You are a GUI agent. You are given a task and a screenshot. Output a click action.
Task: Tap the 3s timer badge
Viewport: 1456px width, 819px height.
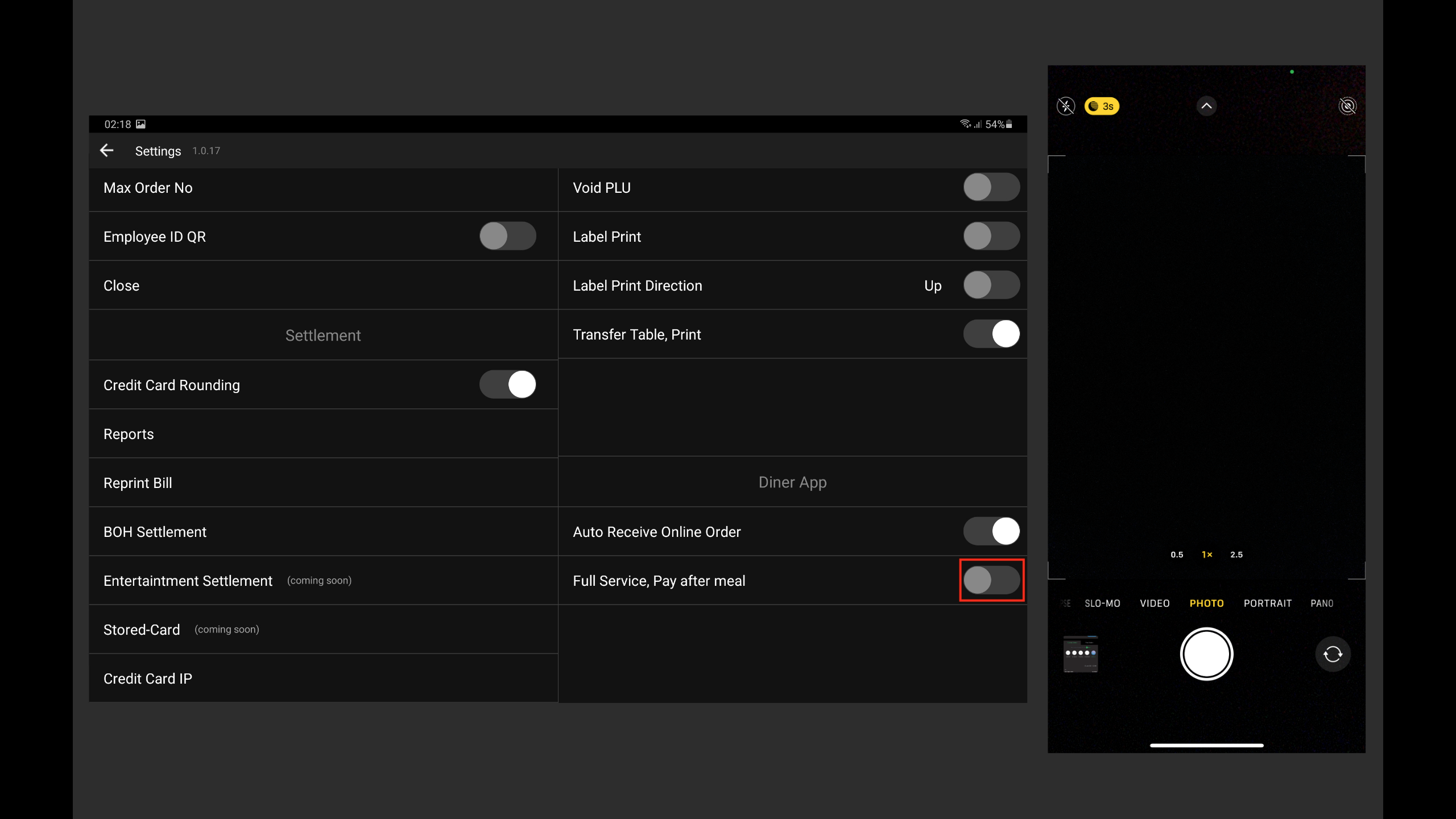1102,106
